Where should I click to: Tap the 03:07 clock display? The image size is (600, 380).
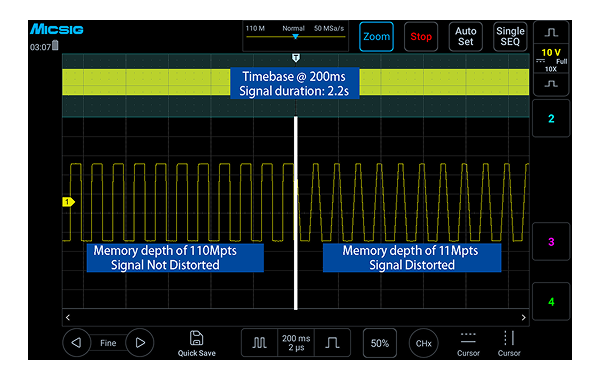pos(40,47)
